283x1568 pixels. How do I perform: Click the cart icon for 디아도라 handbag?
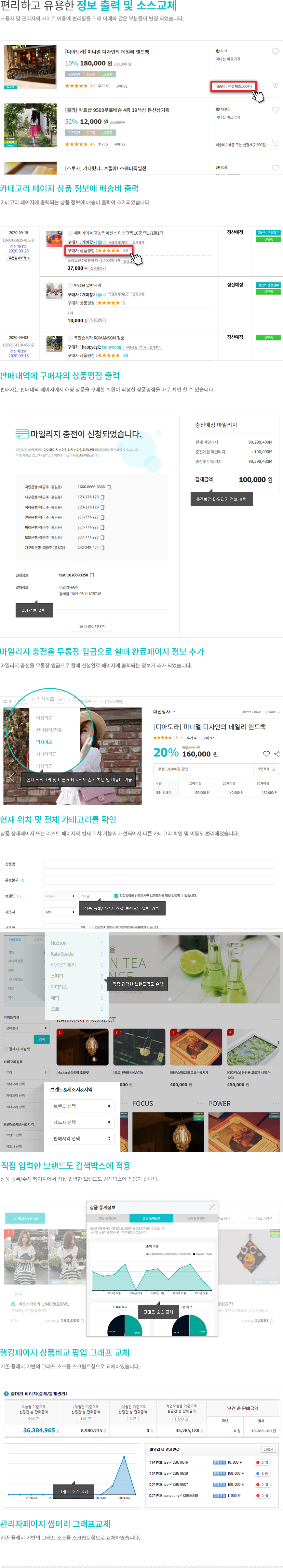[x=275, y=85]
